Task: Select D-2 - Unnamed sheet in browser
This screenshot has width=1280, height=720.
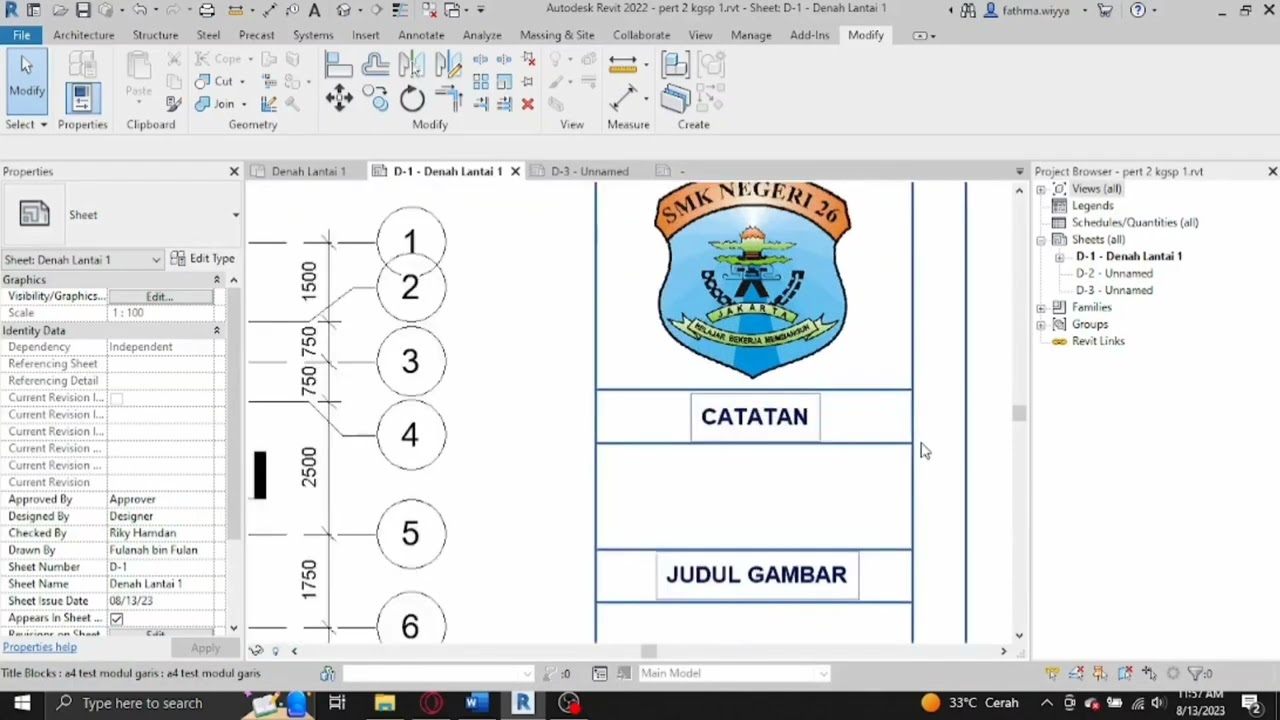Action: (x=1114, y=274)
